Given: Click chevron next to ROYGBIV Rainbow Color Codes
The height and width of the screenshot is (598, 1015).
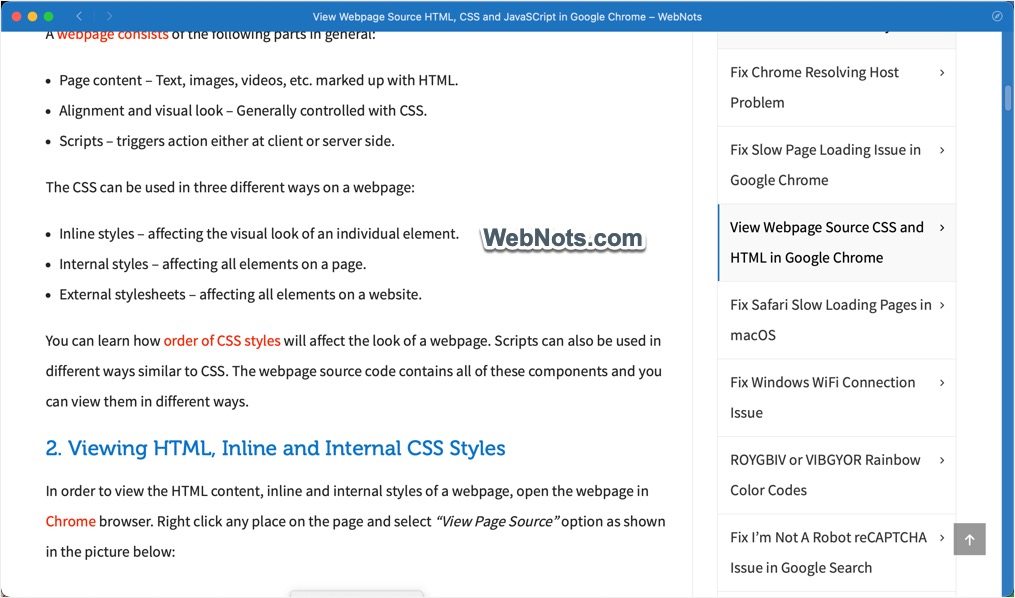Looking at the screenshot, I should [942, 460].
